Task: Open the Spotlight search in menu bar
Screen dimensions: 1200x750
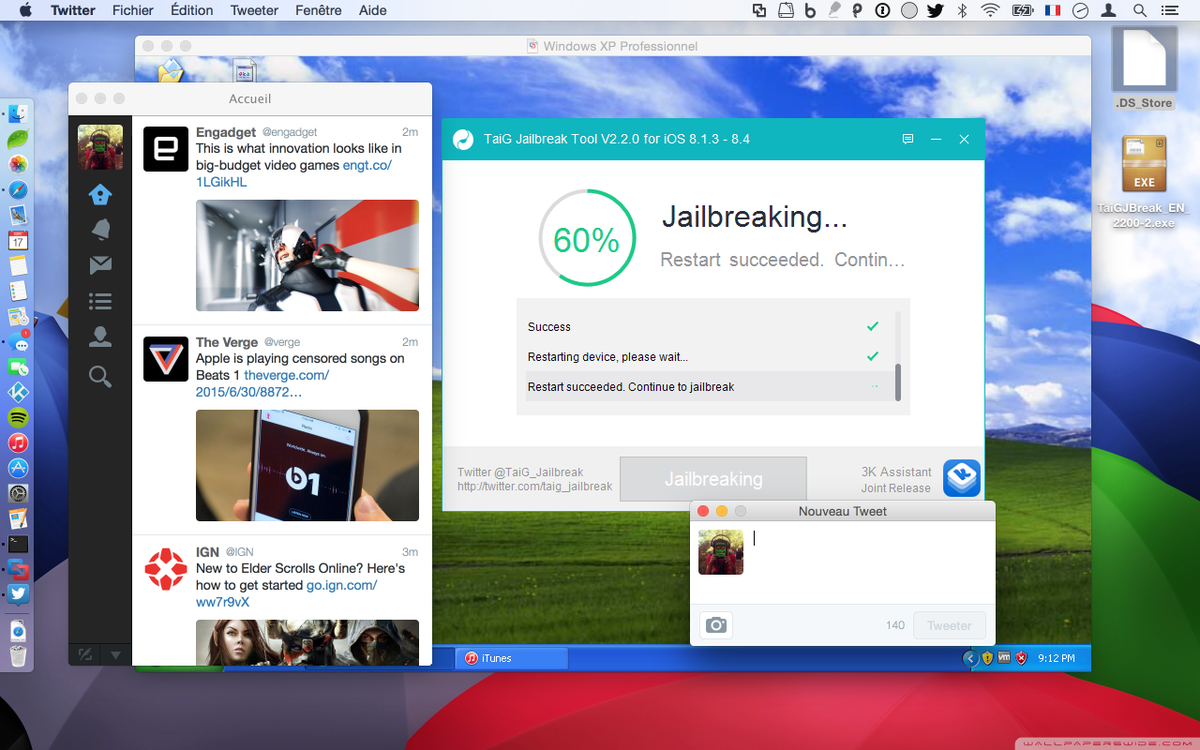Action: coord(1140,10)
